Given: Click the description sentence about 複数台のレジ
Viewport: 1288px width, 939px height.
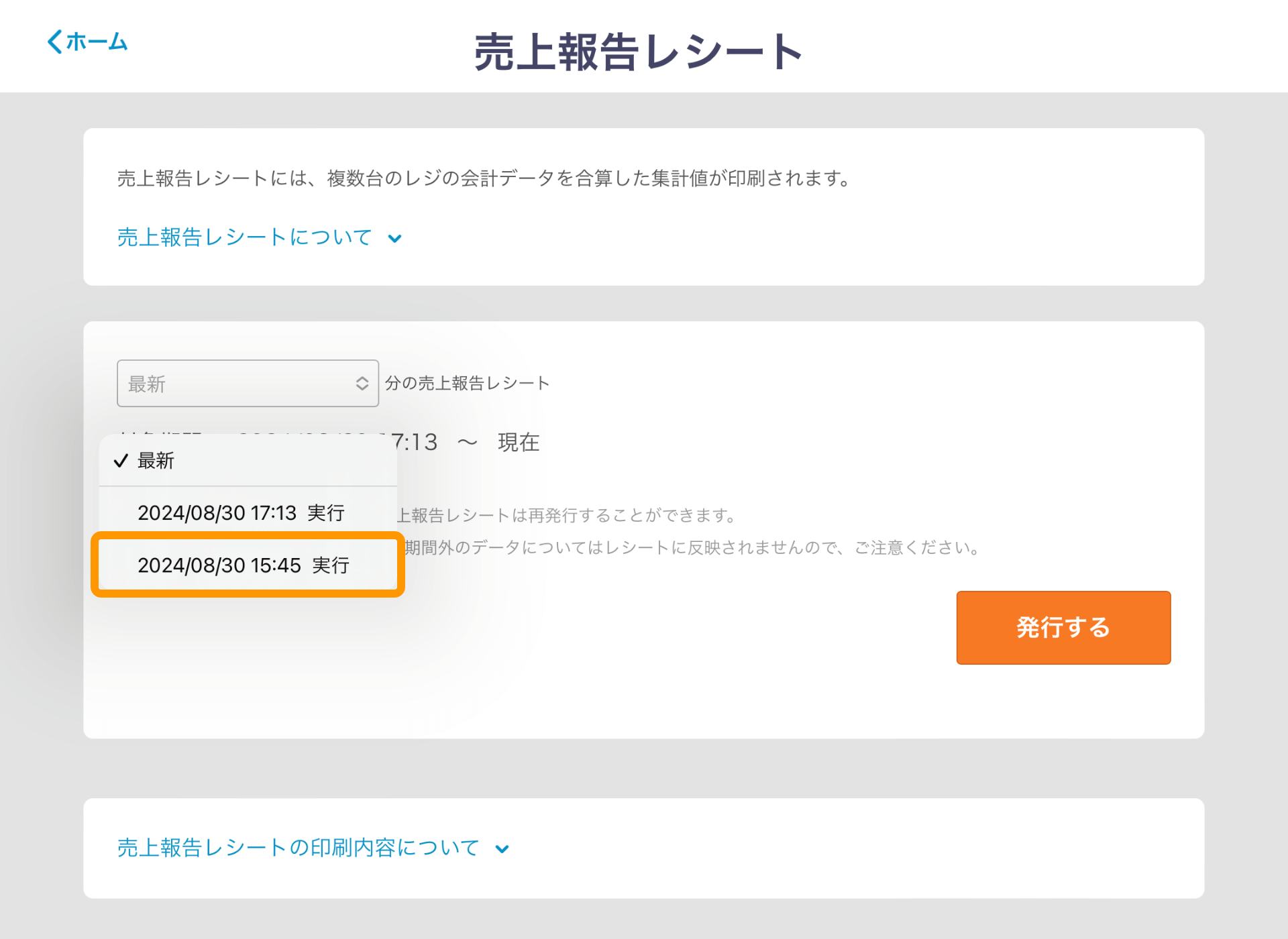Looking at the screenshot, I should click(x=484, y=178).
